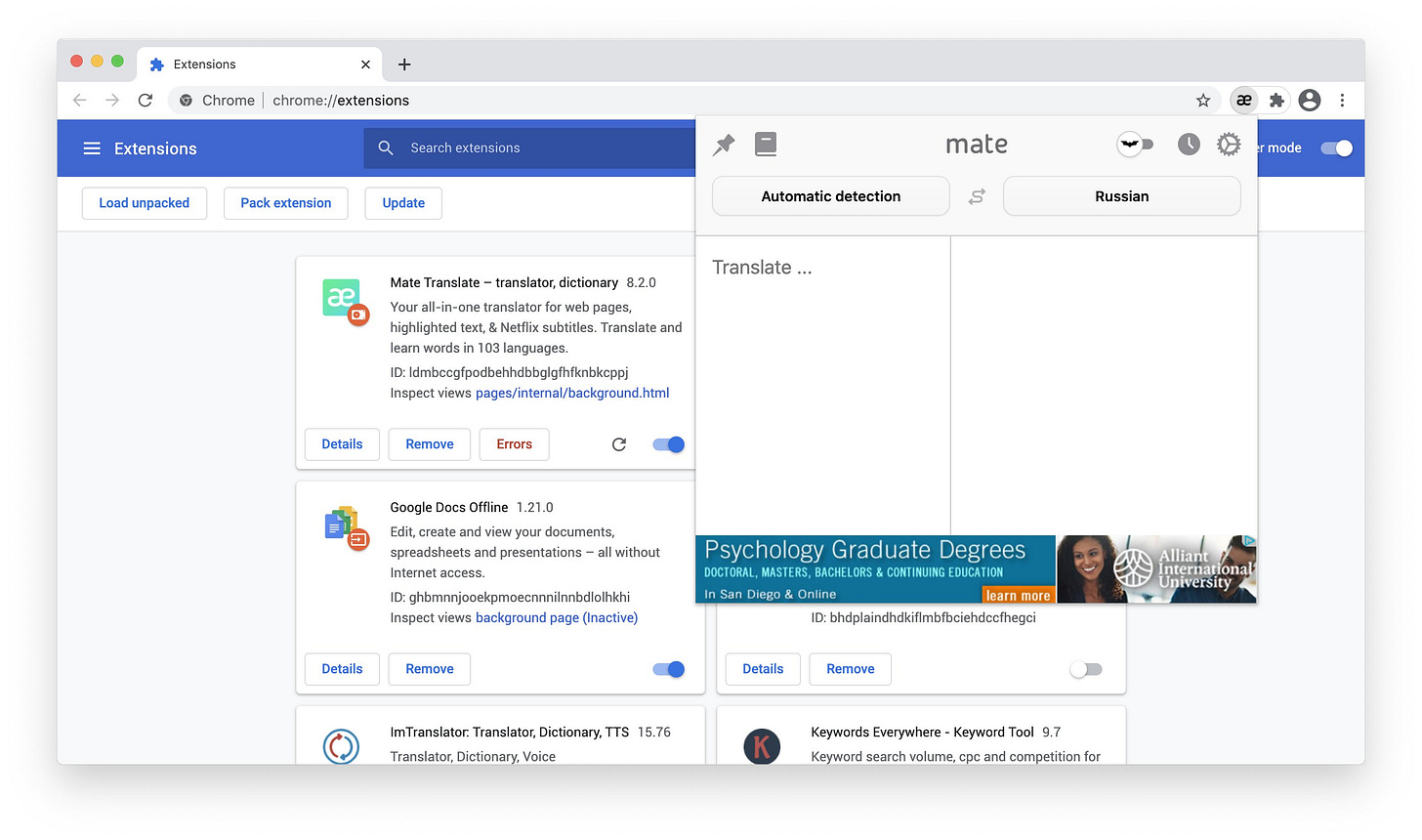The width and height of the screenshot is (1422, 840).
Task: Click the ImTranslator extension logo
Action: pyautogui.click(x=341, y=747)
